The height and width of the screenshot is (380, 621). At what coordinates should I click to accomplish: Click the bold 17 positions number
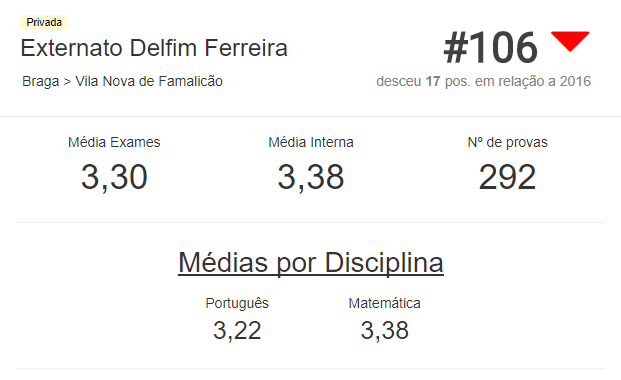tap(433, 81)
